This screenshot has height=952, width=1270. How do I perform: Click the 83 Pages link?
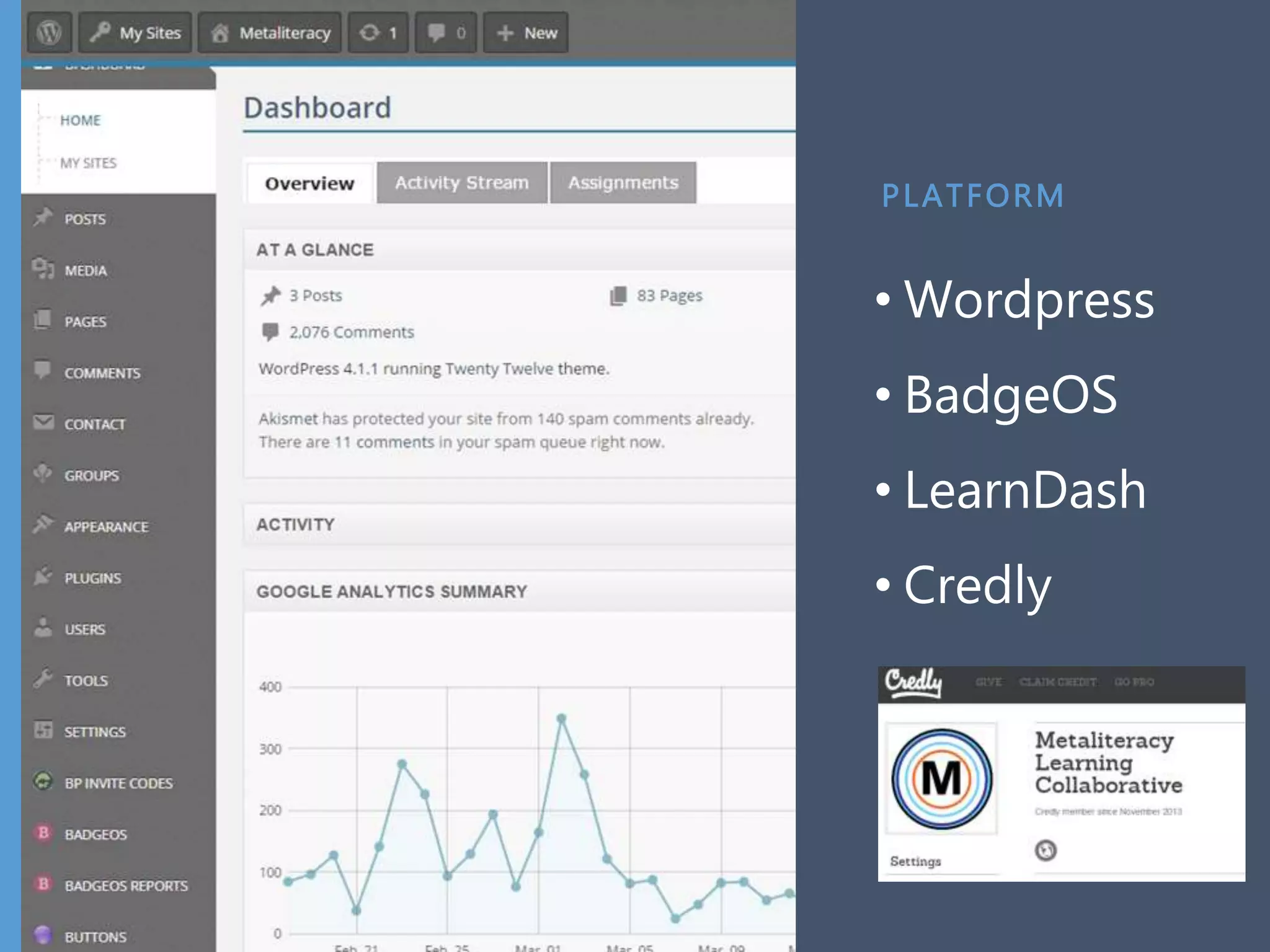[670, 296]
